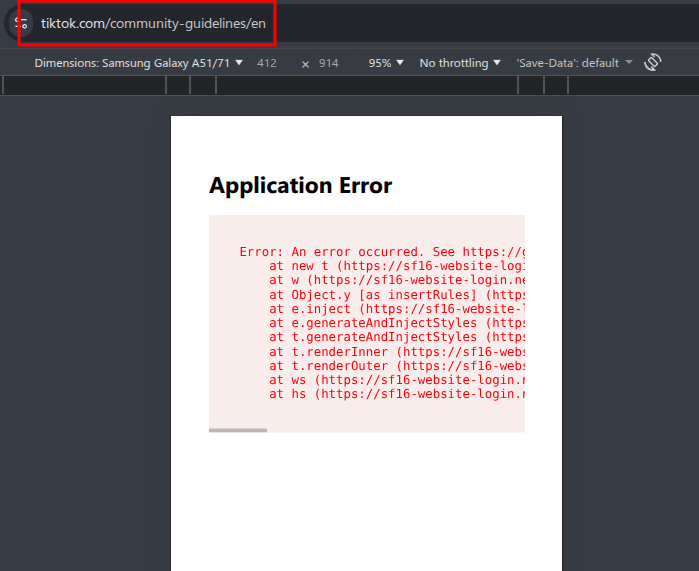
Task: Click the 'at Object.y [as insertRules]' line
Action: coord(397,295)
